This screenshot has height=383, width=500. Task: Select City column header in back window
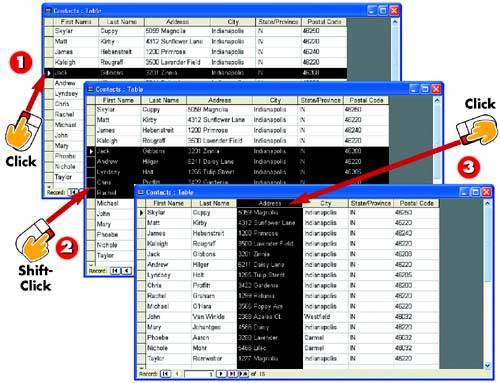(x=233, y=22)
